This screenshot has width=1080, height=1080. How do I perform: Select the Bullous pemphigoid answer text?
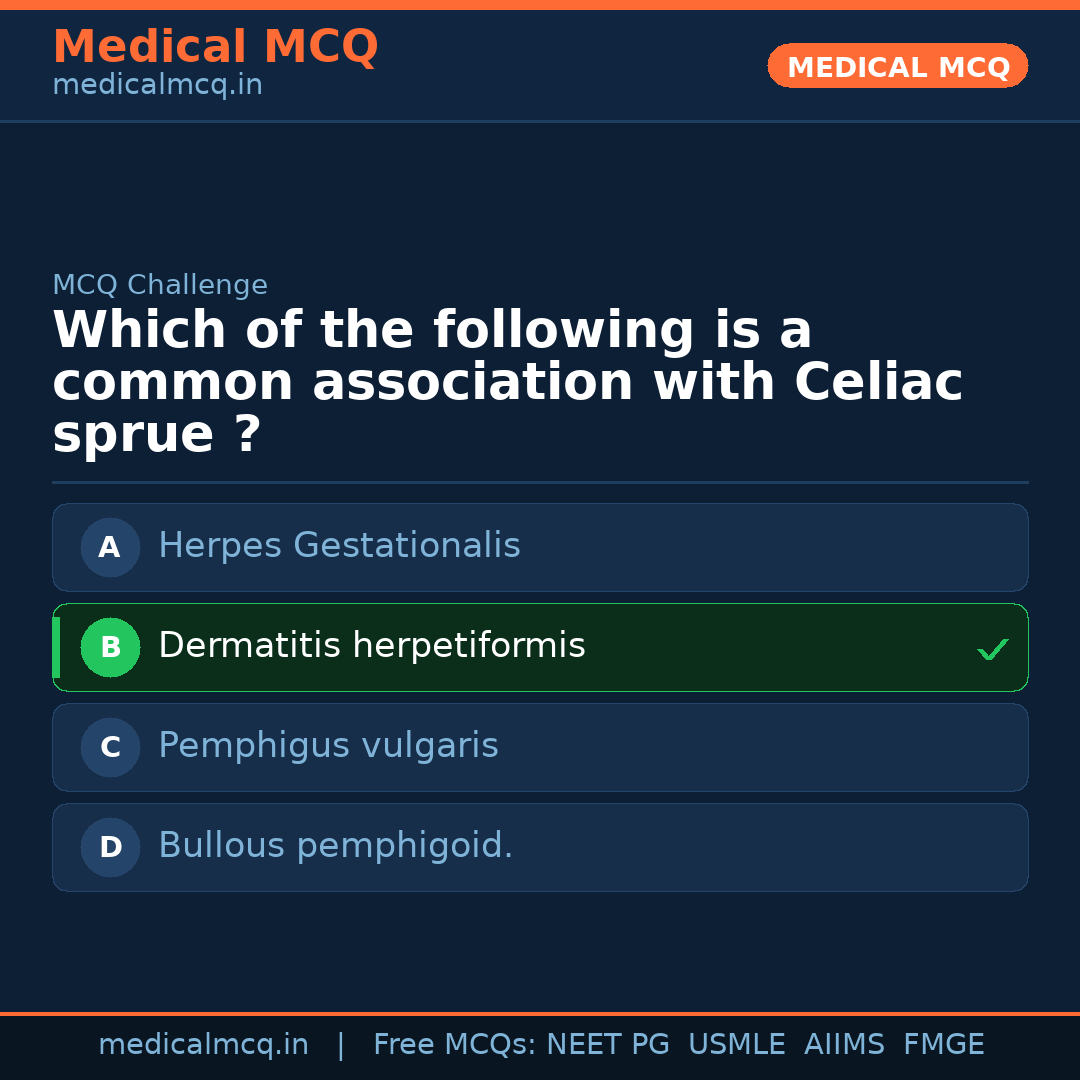(x=335, y=846)
